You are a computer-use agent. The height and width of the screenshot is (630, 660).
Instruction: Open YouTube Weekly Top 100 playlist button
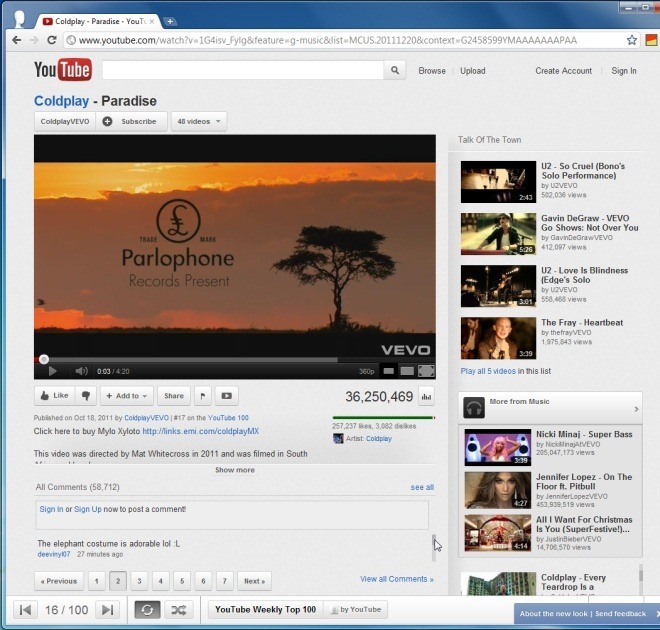(x=266, y=609)
